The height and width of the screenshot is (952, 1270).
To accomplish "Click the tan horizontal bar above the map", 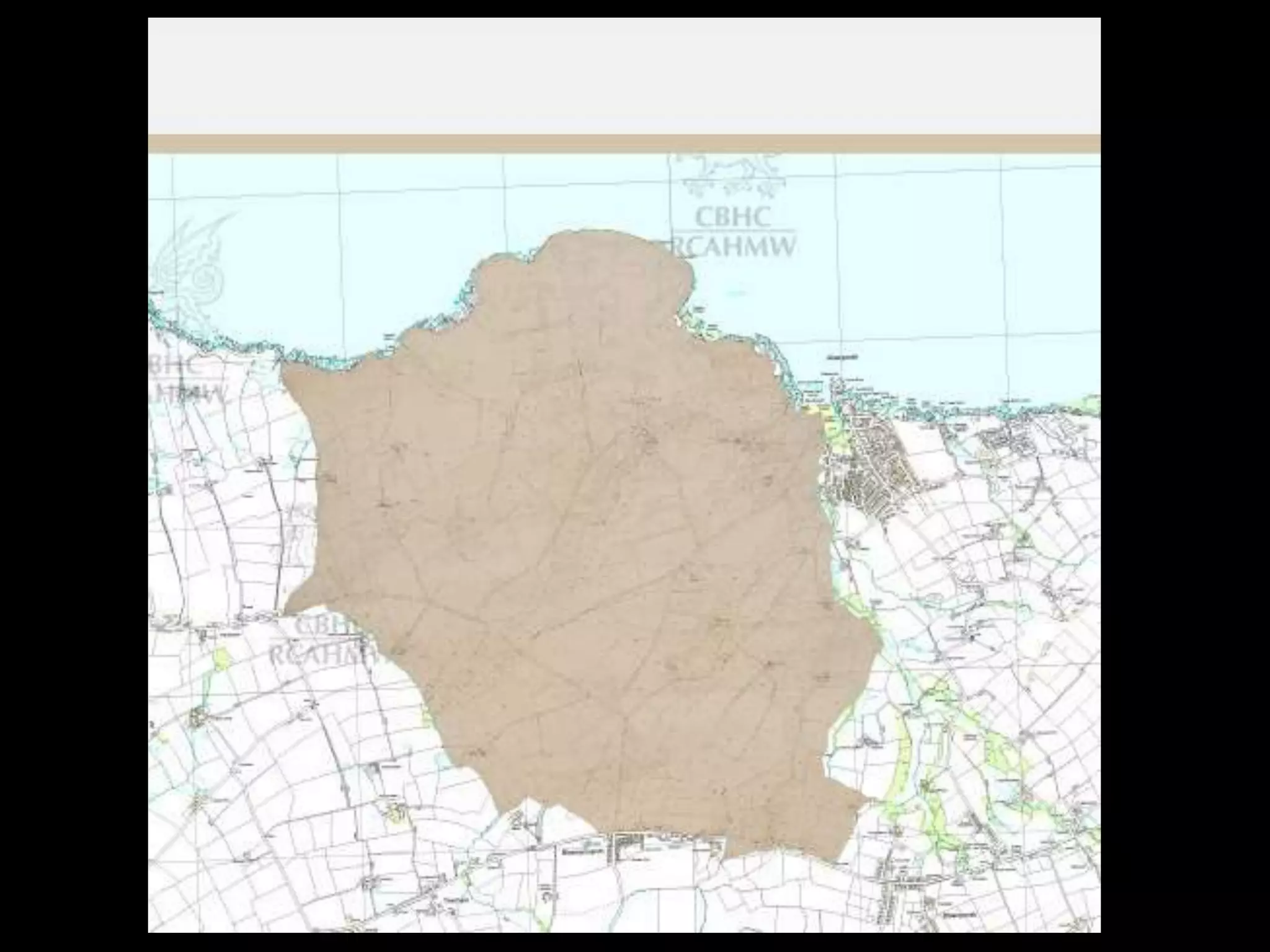I will [624, 143].
